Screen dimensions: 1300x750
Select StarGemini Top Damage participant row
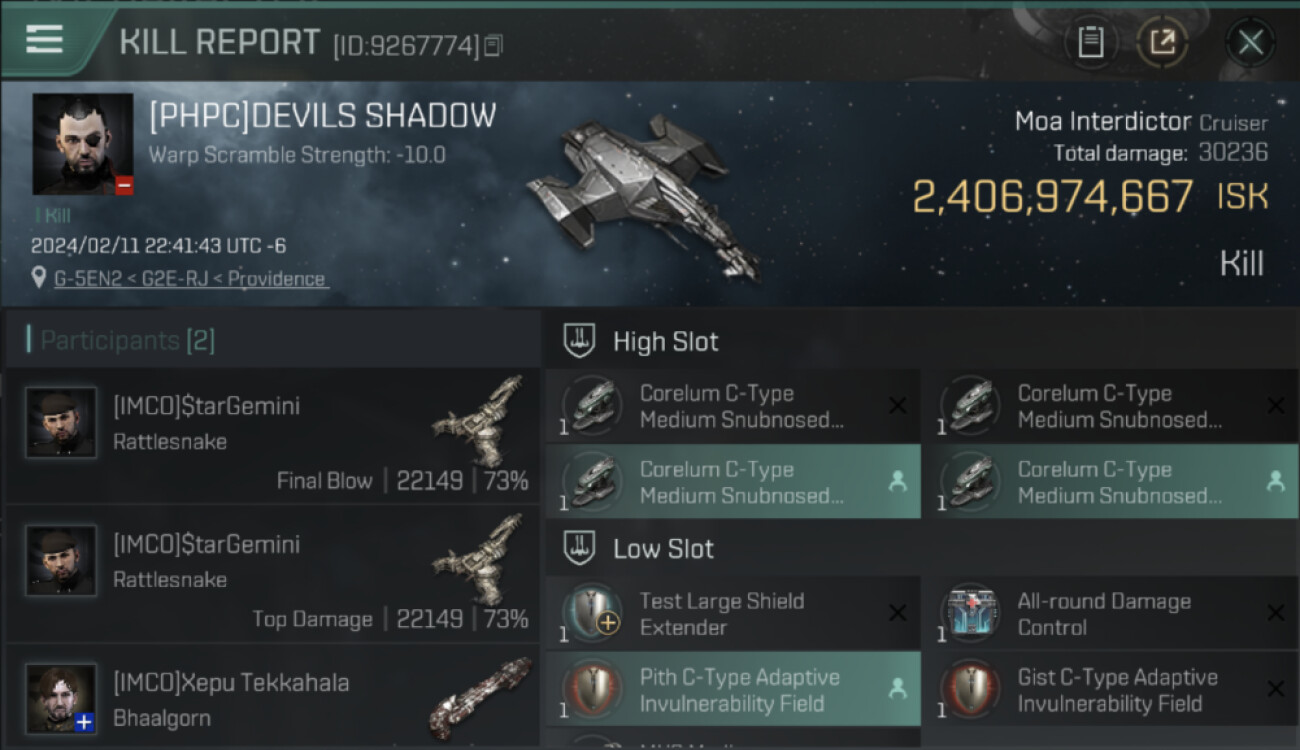273,574
